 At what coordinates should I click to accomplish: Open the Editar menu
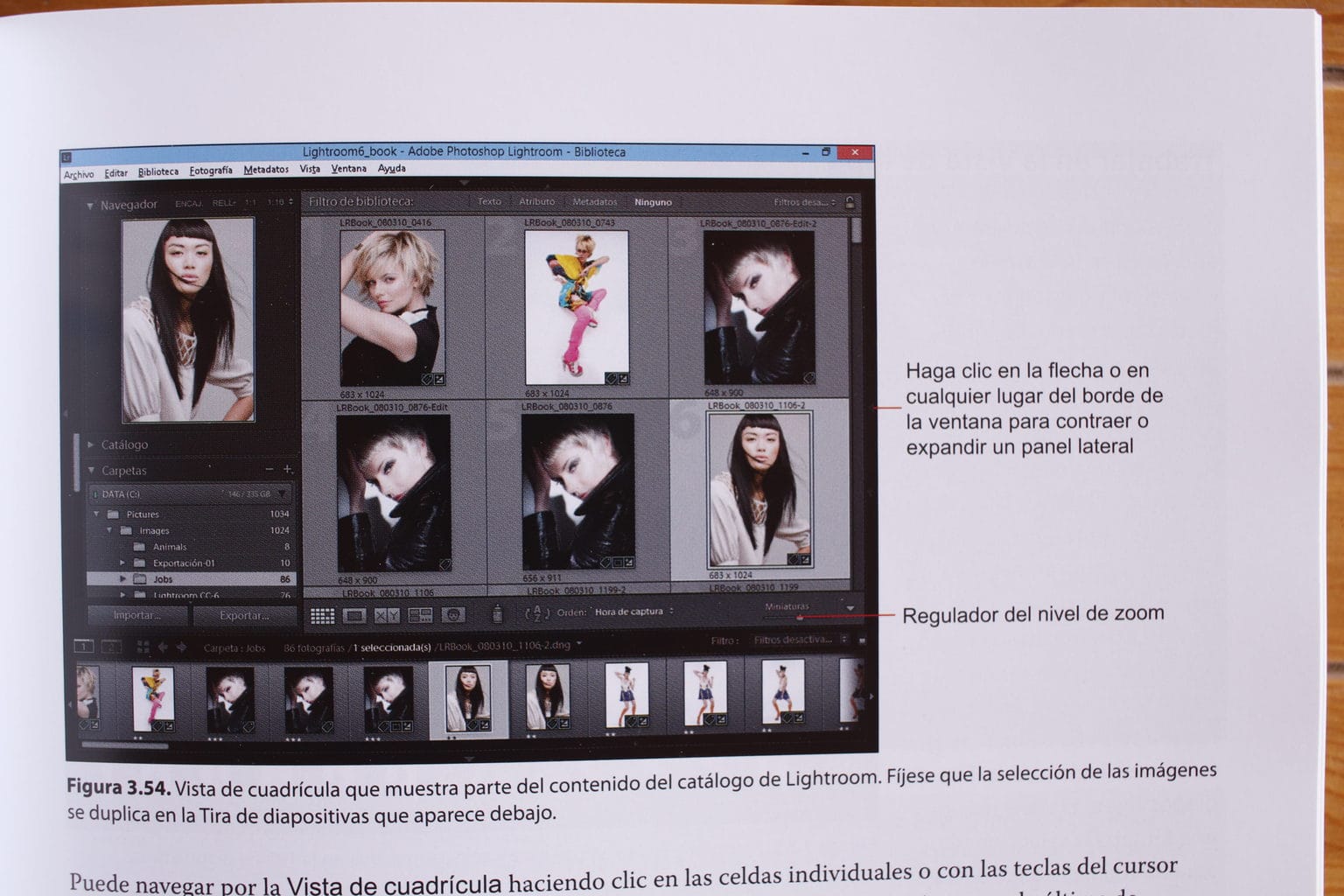click(115, 173)
